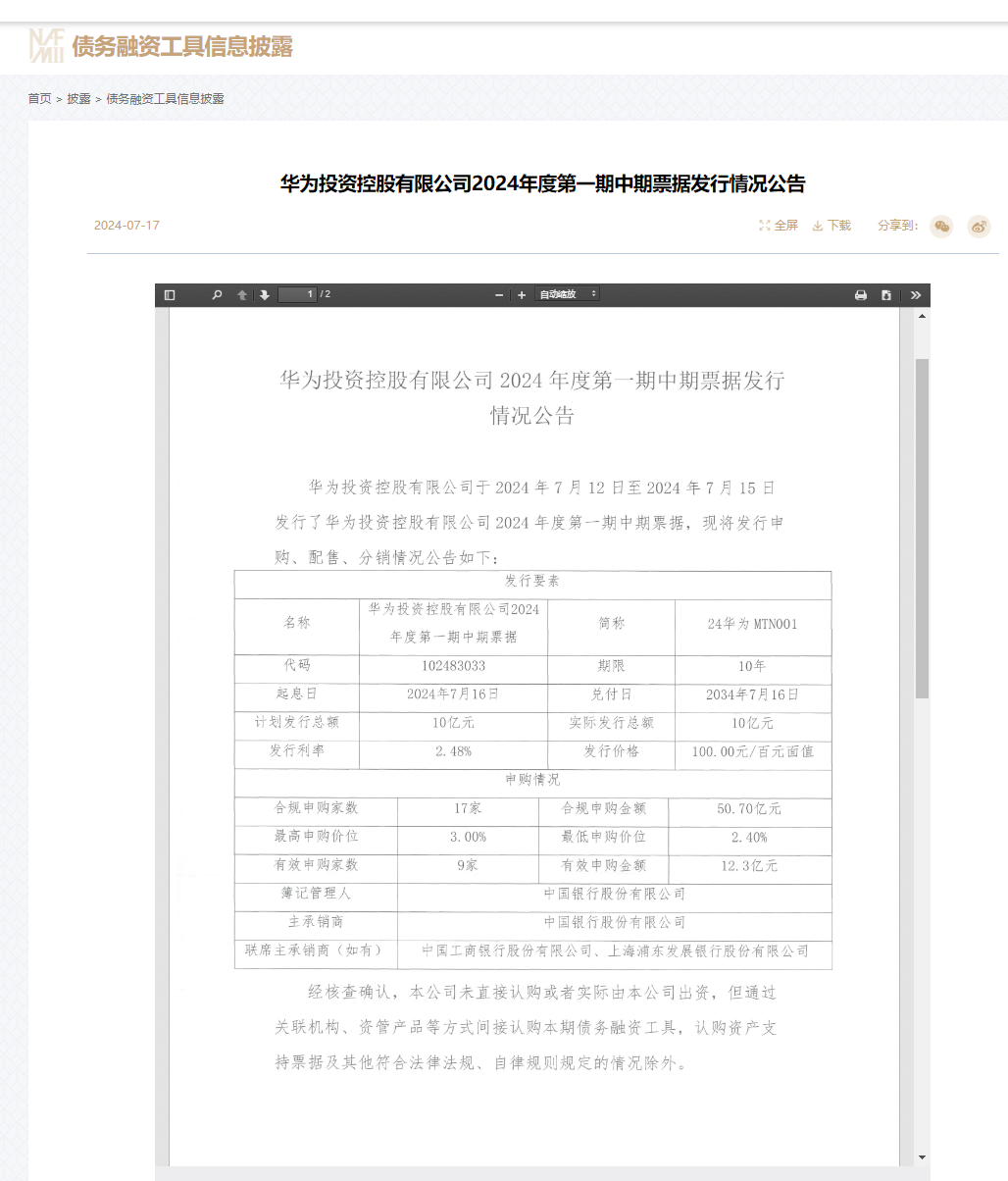Zoom out with minus button

499,295
